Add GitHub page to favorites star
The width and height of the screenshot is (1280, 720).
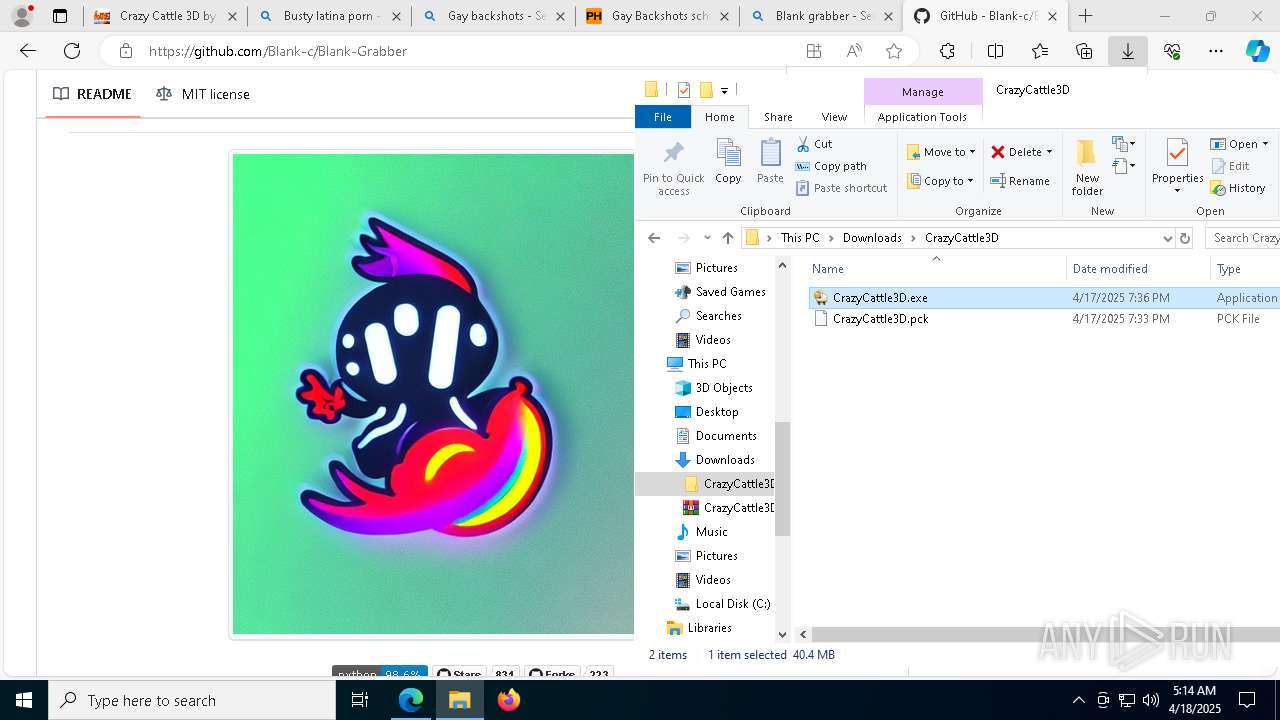894,51
